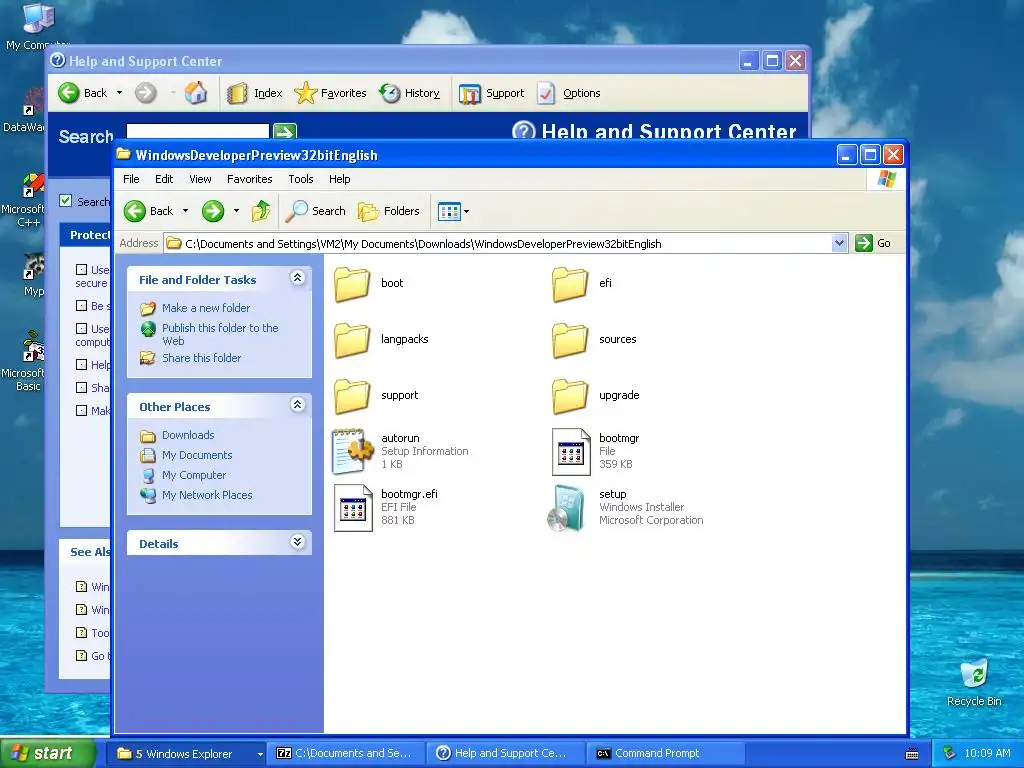Select the 359 KB bootmgr file icon
1024x768 pixels.
[571, 452]
